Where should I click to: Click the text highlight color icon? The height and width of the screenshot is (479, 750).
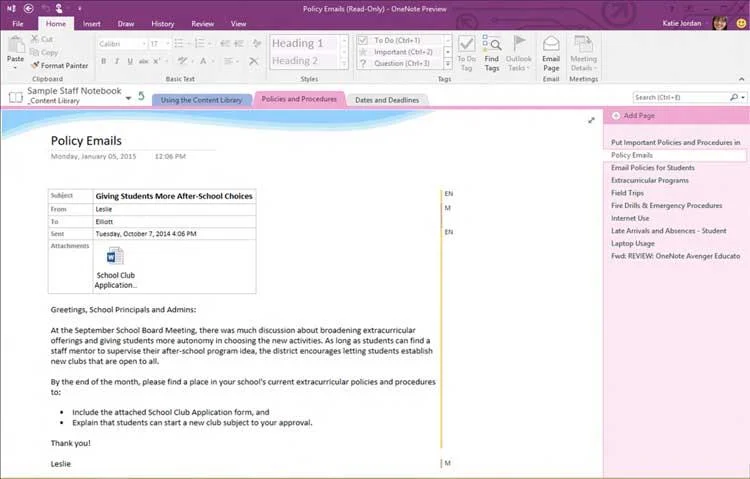click(182, 61)
